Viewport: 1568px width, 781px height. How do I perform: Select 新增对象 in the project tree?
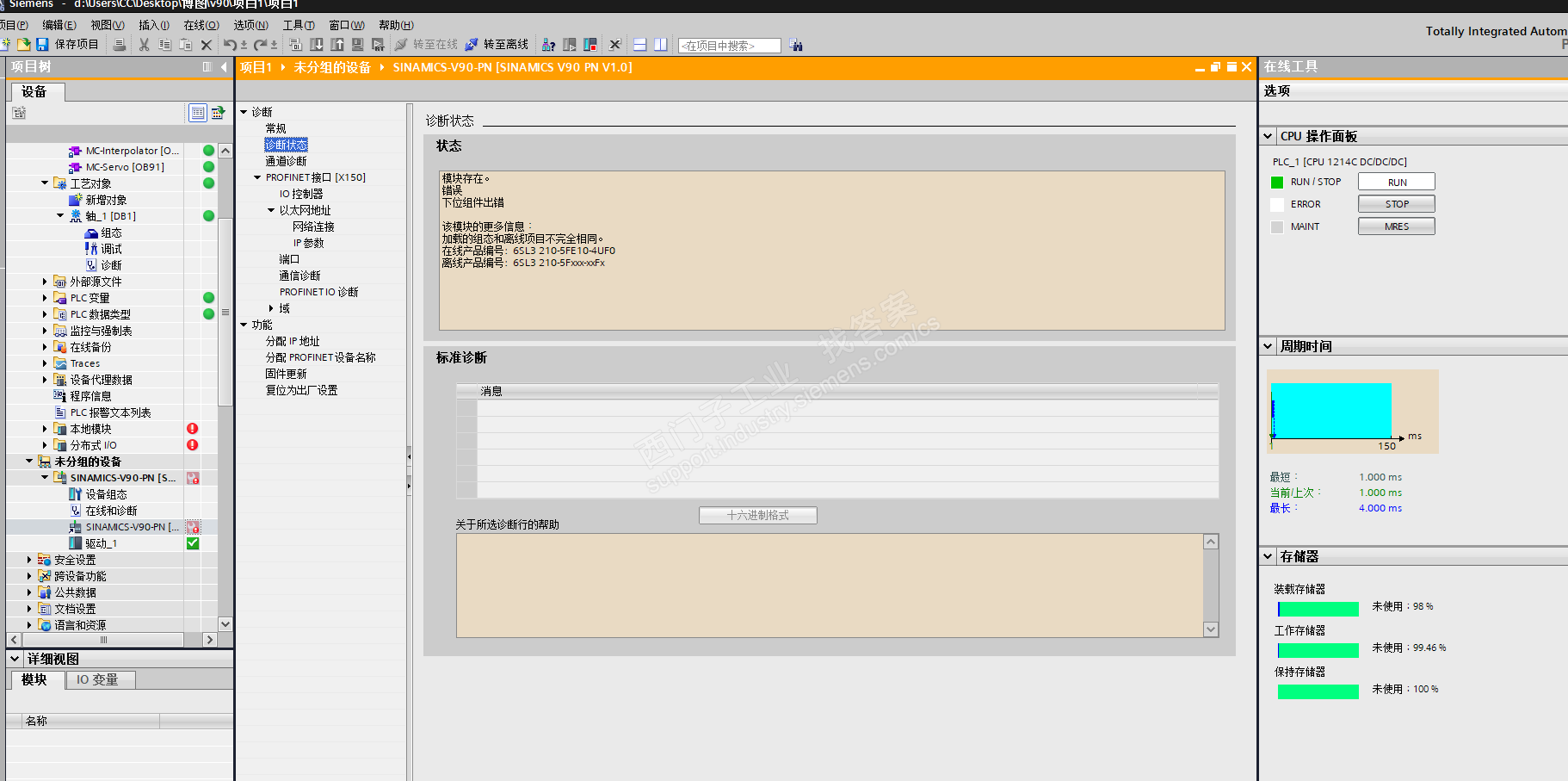click(106, 200)
